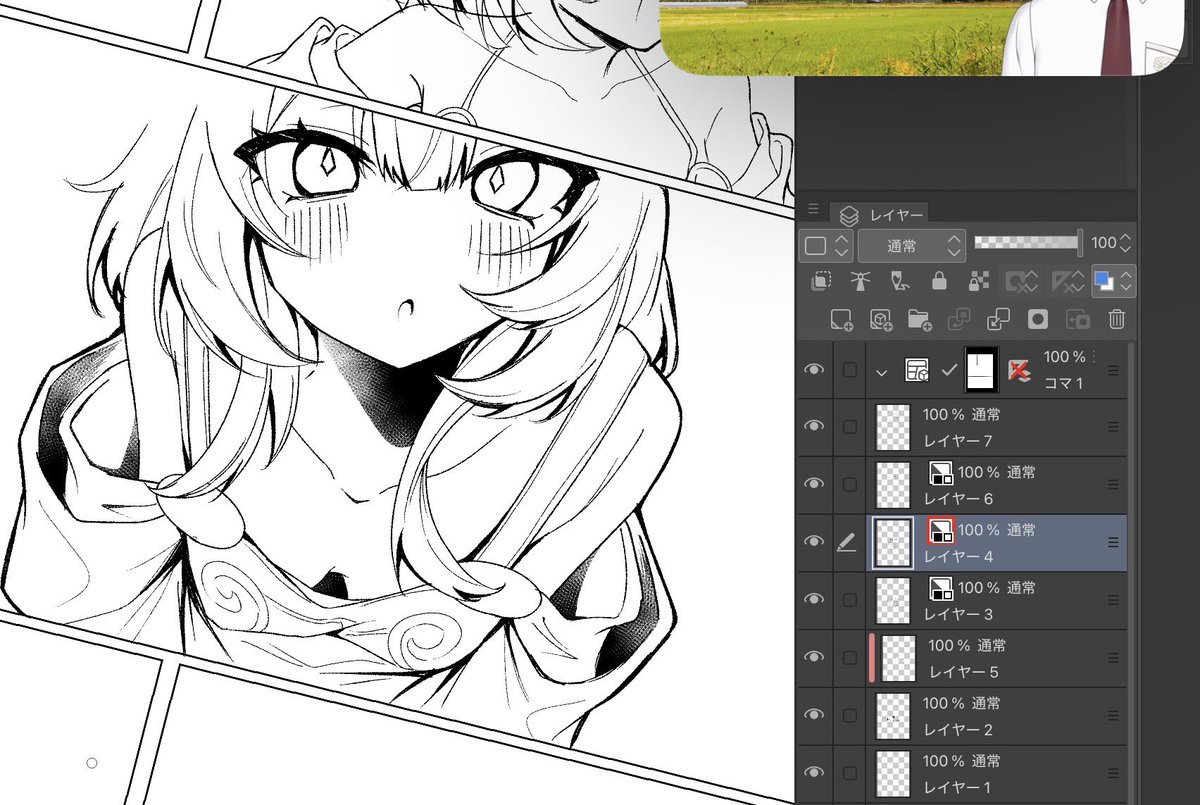Click pen editing icon on レイヤー 4

tap(847, 542)
